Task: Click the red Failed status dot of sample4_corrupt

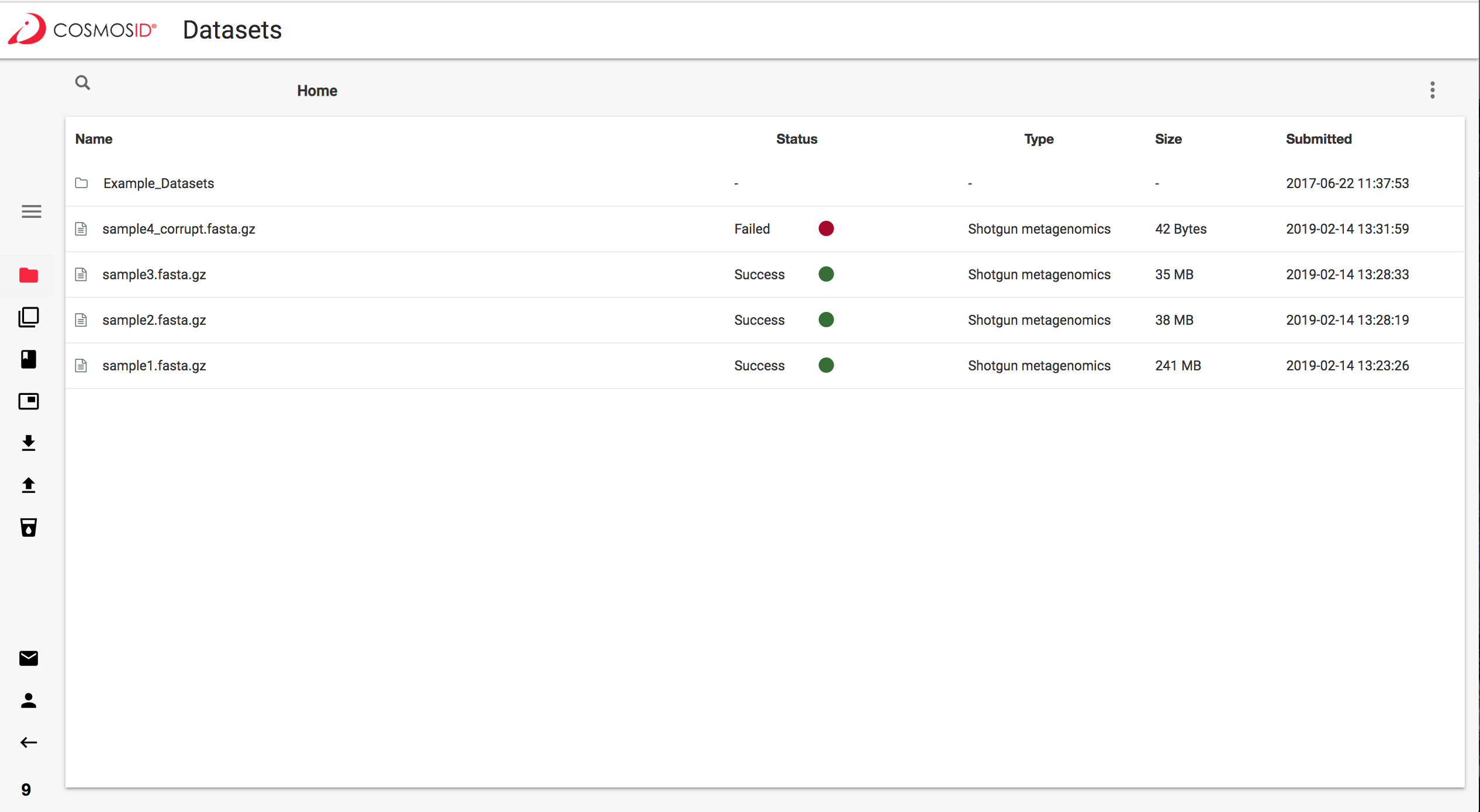Action: point(826,228)
